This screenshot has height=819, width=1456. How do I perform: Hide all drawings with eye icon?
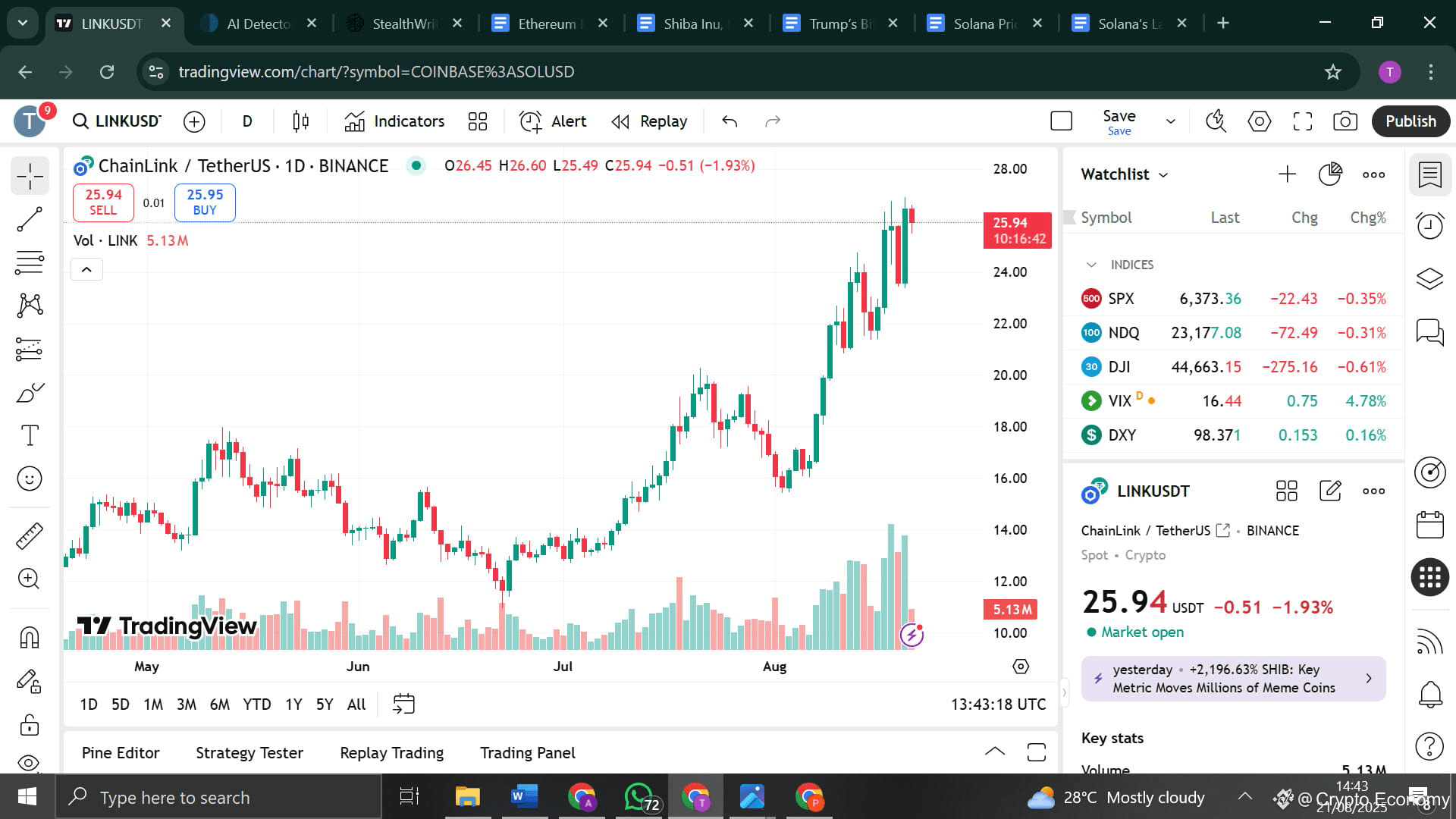coord(30,762)
